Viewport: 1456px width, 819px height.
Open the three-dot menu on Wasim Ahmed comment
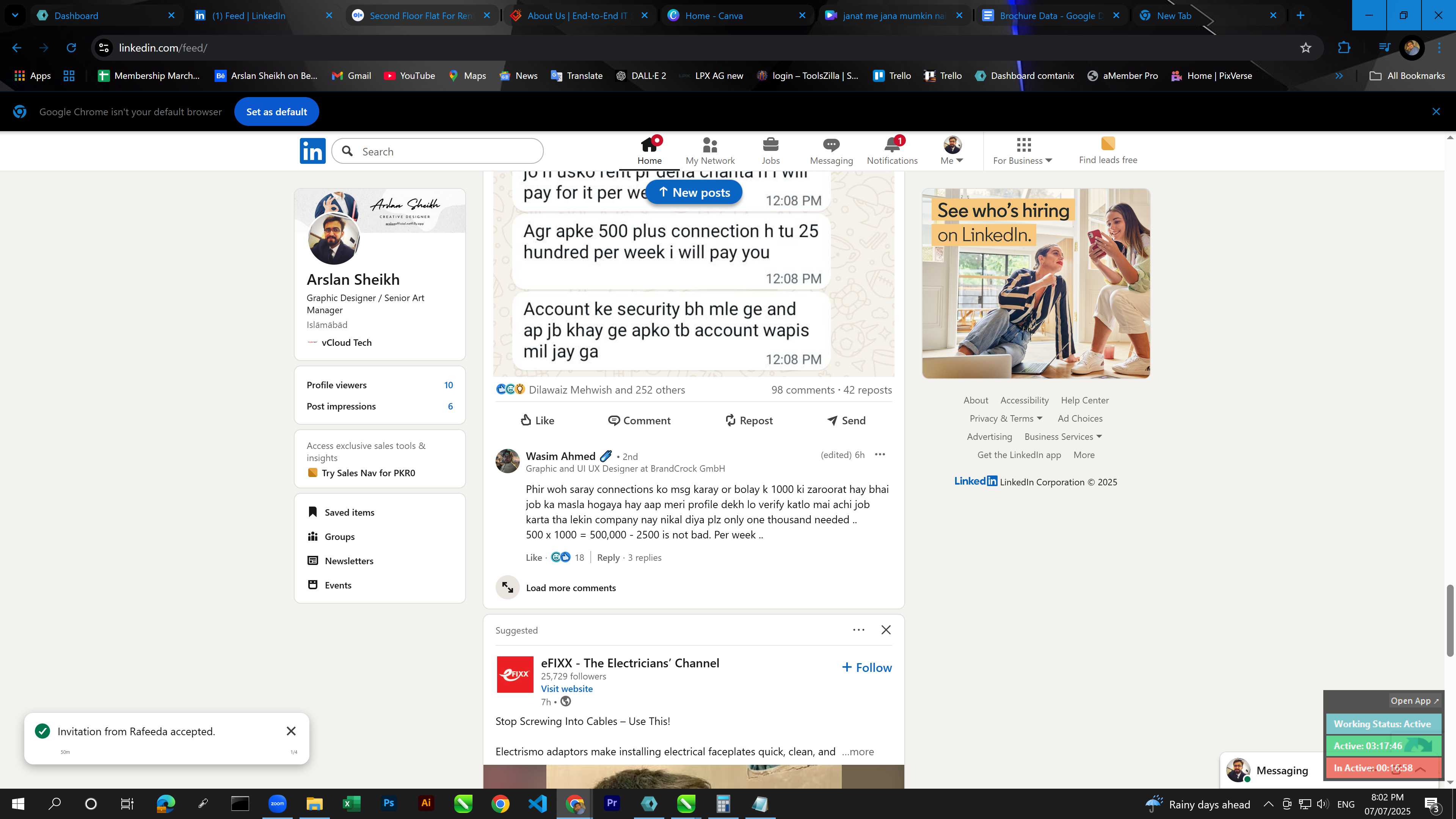point(880,455)
